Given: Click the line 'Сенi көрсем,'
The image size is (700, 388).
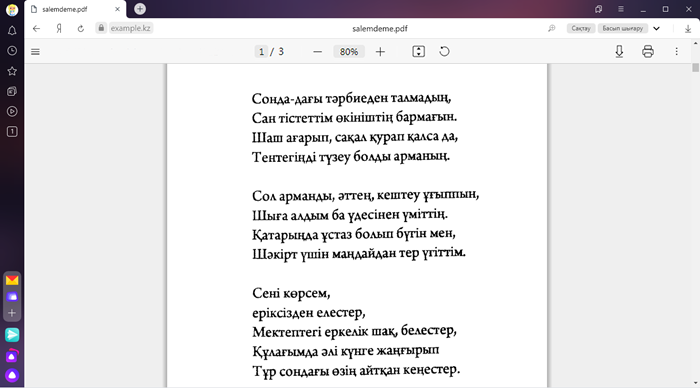Looking at the screenshot, I should pos(291,293).
